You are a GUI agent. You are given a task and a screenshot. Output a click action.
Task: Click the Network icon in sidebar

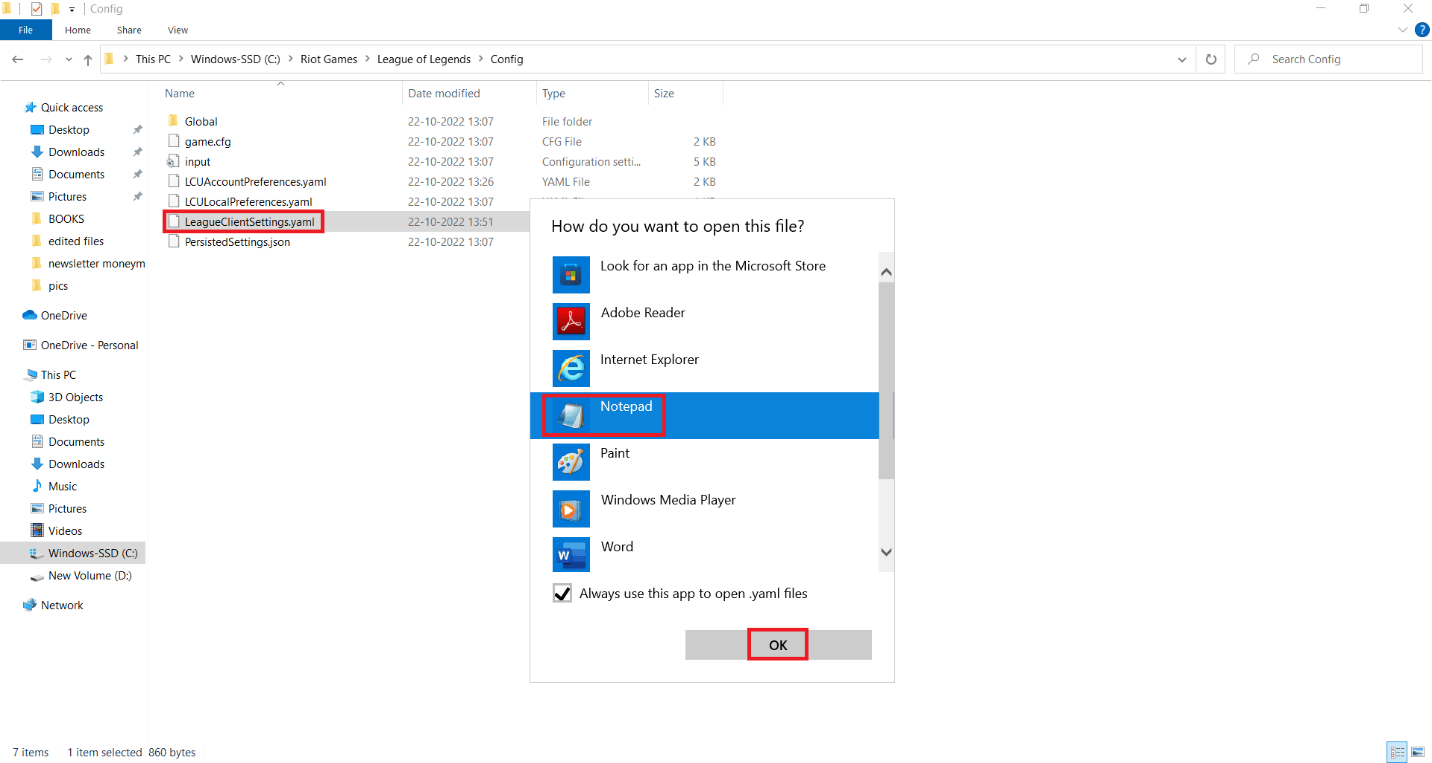tap(30, 605)
